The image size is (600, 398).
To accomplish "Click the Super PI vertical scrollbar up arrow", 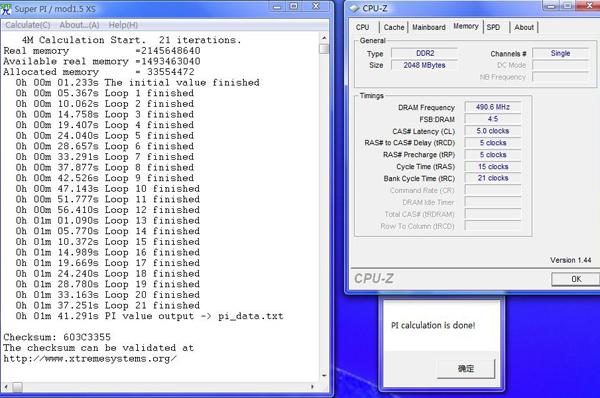I will 324,38.
